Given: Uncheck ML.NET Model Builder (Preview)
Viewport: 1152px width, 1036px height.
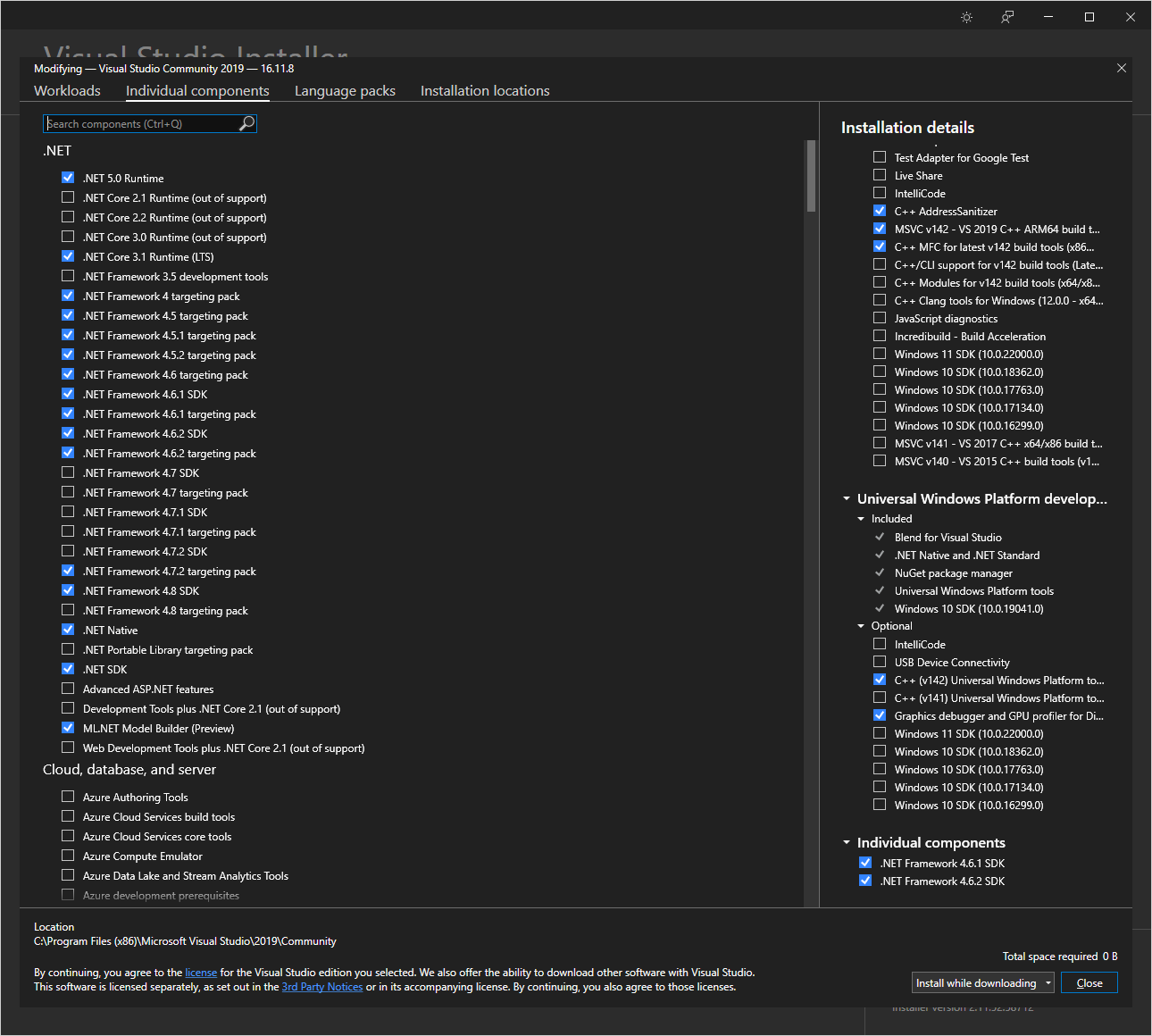Looking at the screenshot, I should tap(68, 728).
